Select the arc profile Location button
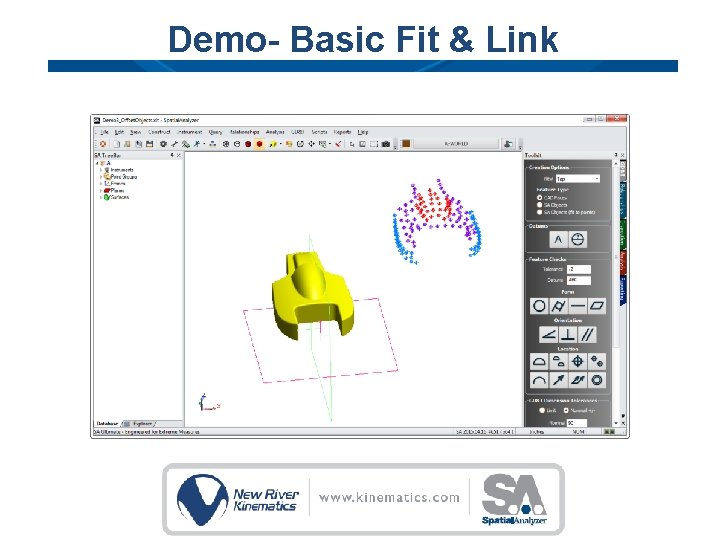Image resolution: width=720 pixels, height=540 pixels. point(539,380)
